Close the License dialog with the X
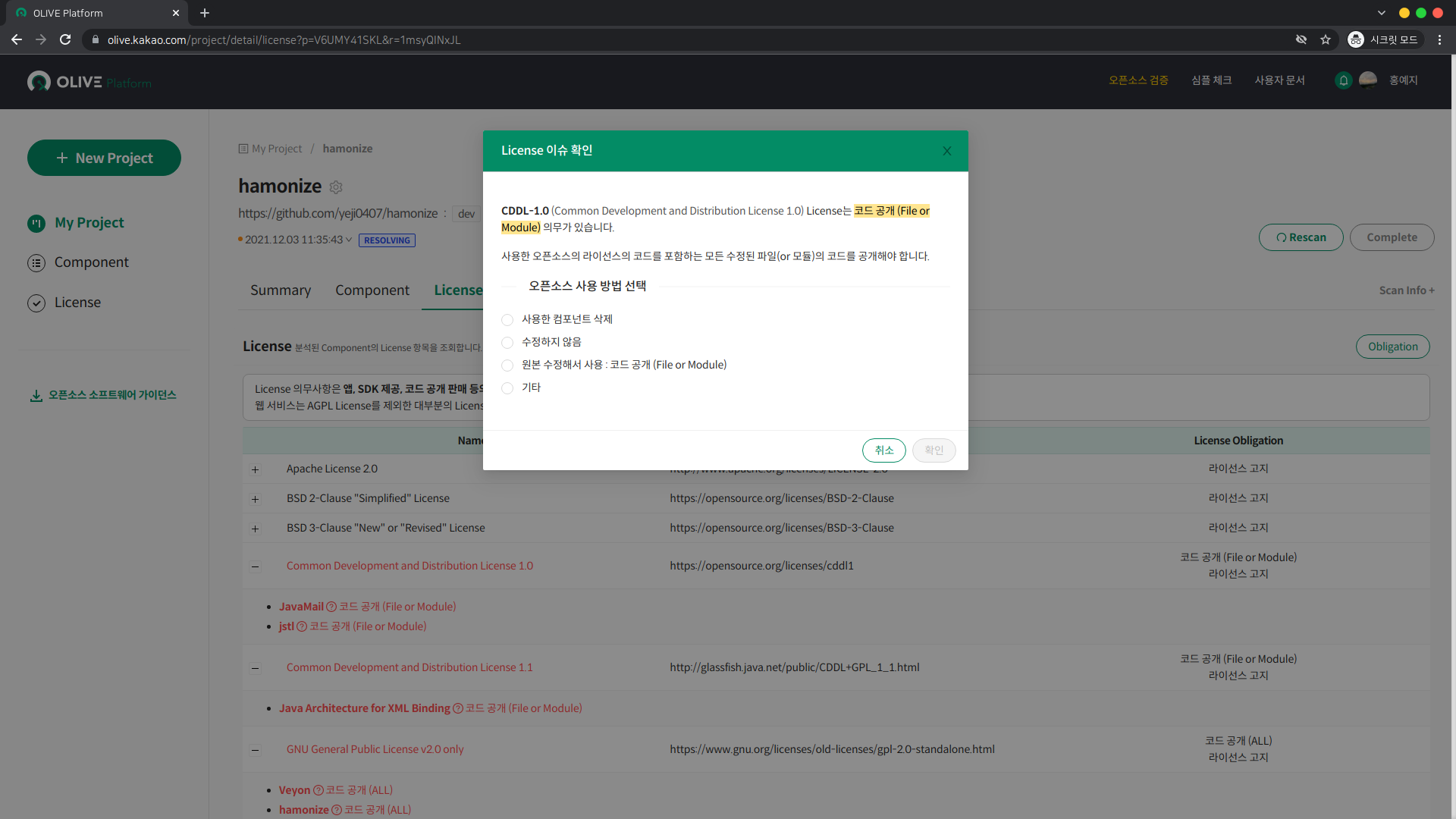The width and height of the screenshot is (1456, 819). click(x=946, y=151)
